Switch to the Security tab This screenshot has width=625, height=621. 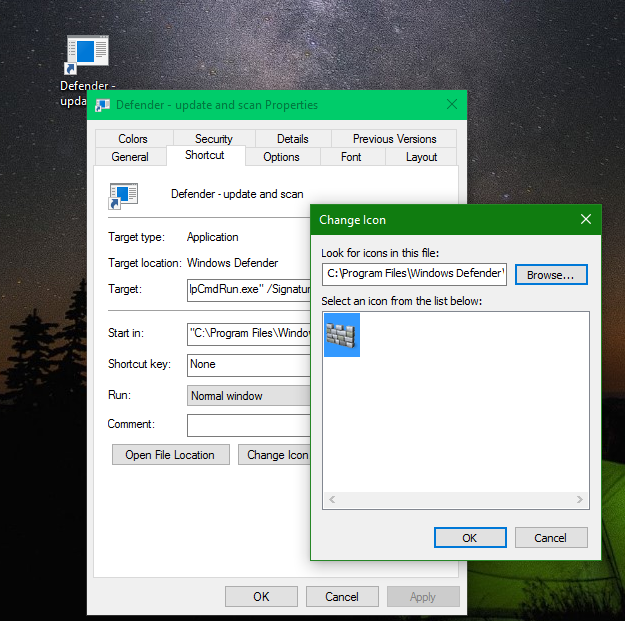tap(214, 139)
